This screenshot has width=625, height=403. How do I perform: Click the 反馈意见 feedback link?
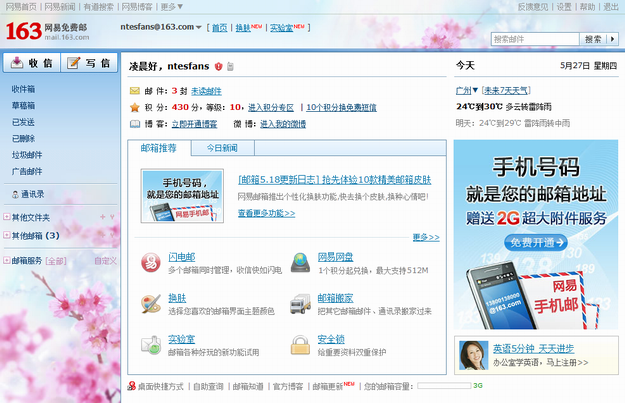click(533, 7)
